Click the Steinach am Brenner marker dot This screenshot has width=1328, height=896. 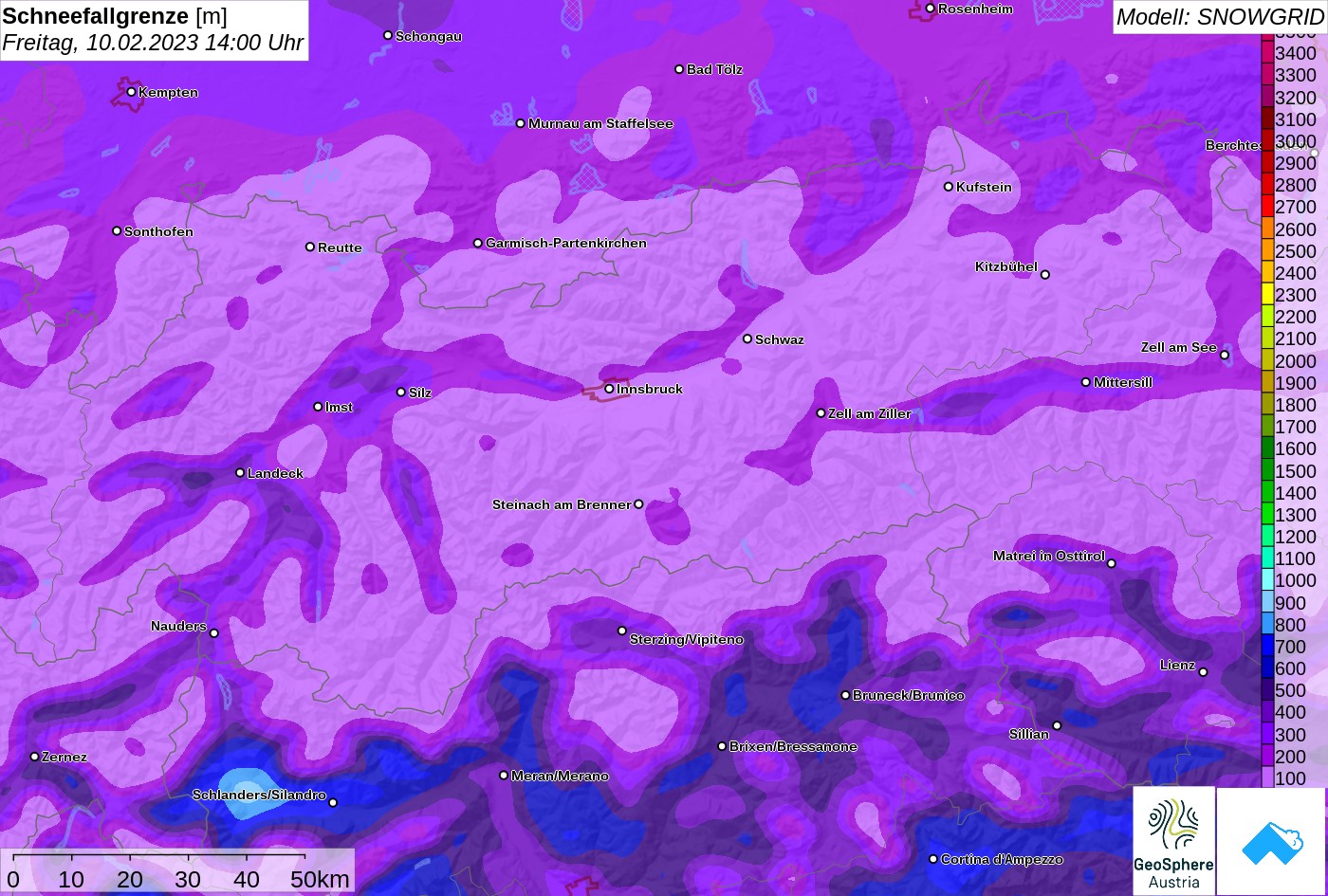point(638,504)
